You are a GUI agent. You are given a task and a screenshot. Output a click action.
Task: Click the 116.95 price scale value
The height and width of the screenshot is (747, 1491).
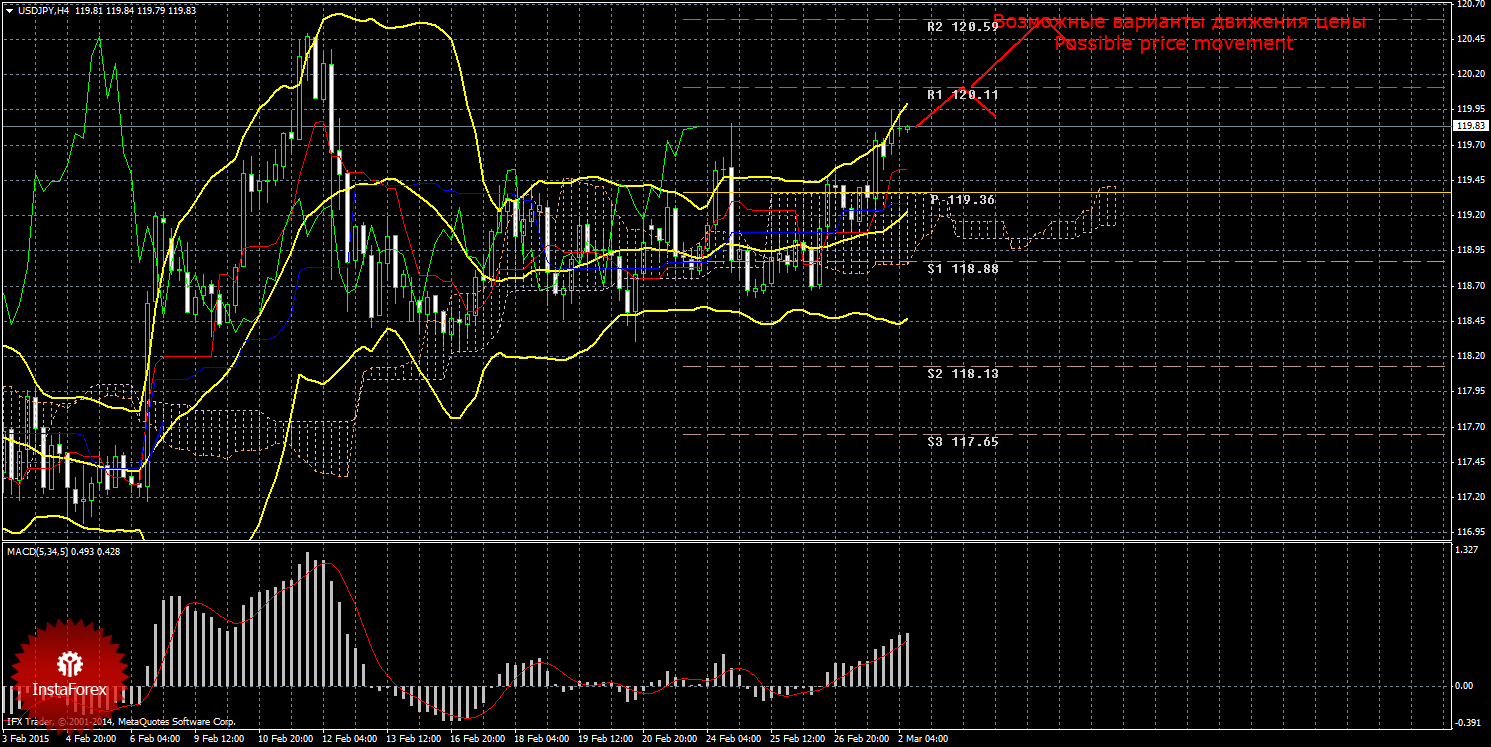click(x=1469, y=532)
